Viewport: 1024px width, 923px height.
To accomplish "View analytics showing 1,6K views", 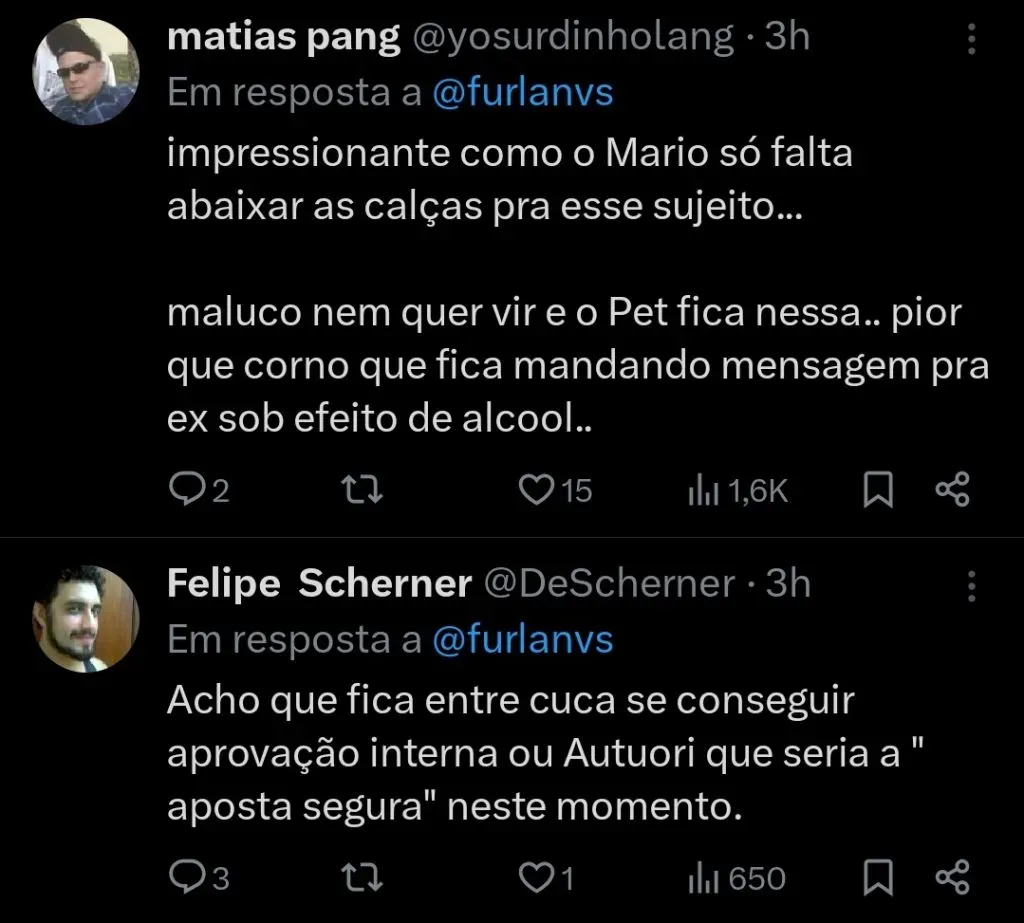I will pos(703,490).
